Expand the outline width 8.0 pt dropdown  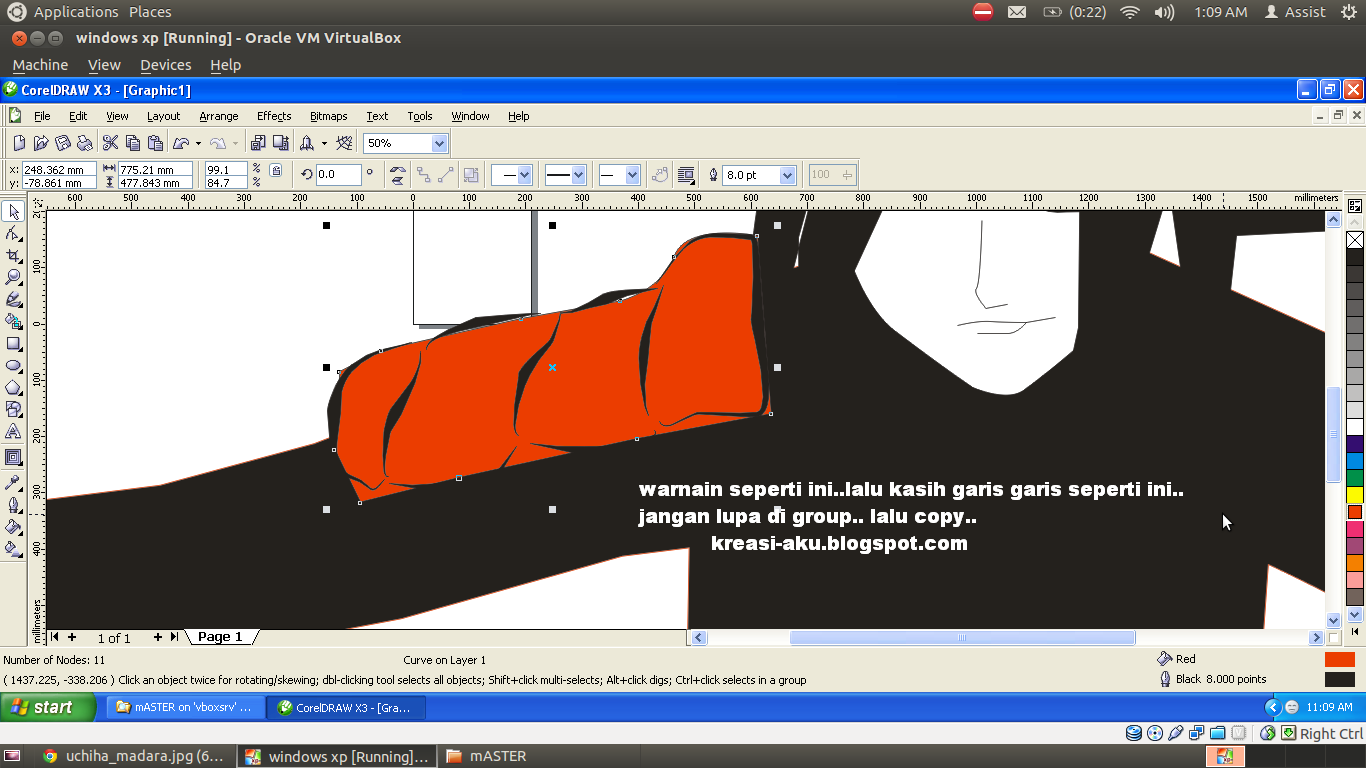[x=787, y=175]
